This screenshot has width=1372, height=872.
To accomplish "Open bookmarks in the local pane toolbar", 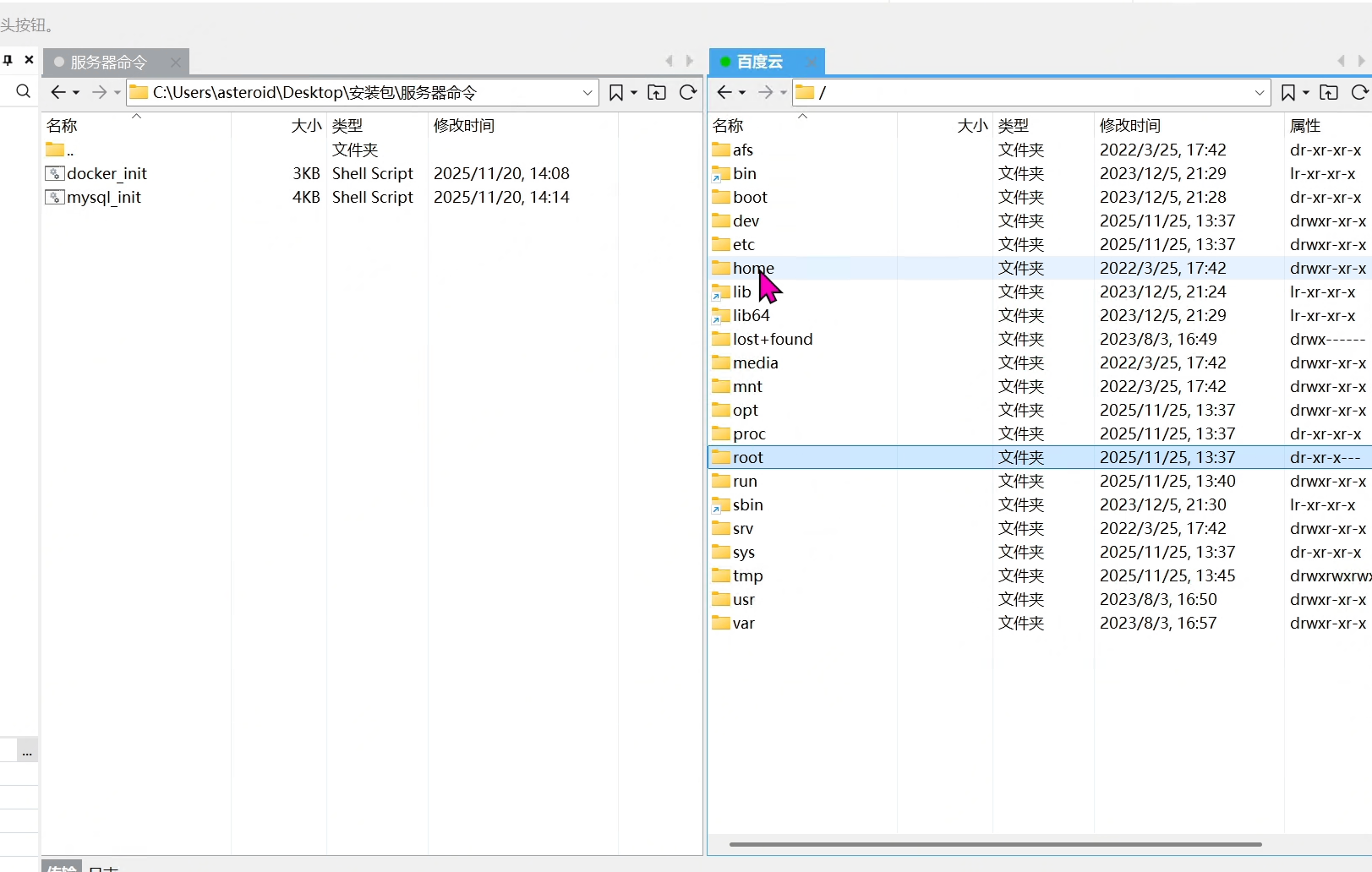I will coord(616,92).
